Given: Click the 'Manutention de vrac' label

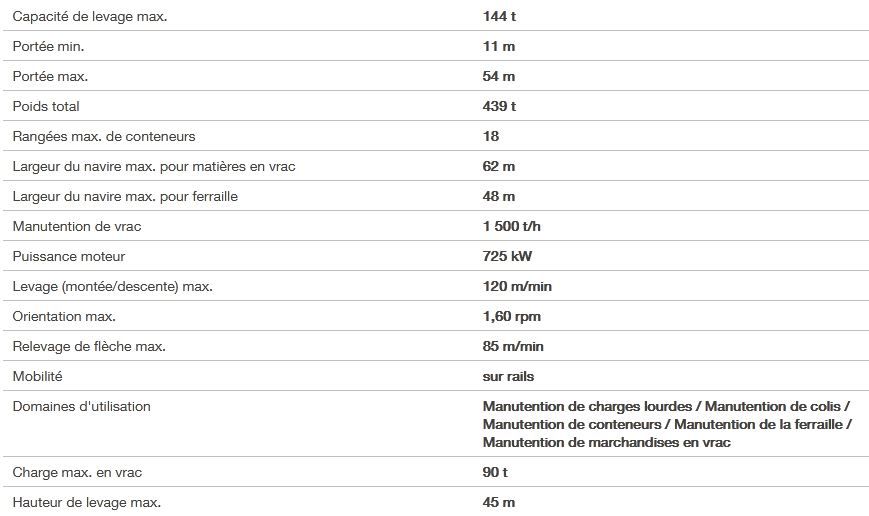Looking at the screenshot, I should point(77,227).
